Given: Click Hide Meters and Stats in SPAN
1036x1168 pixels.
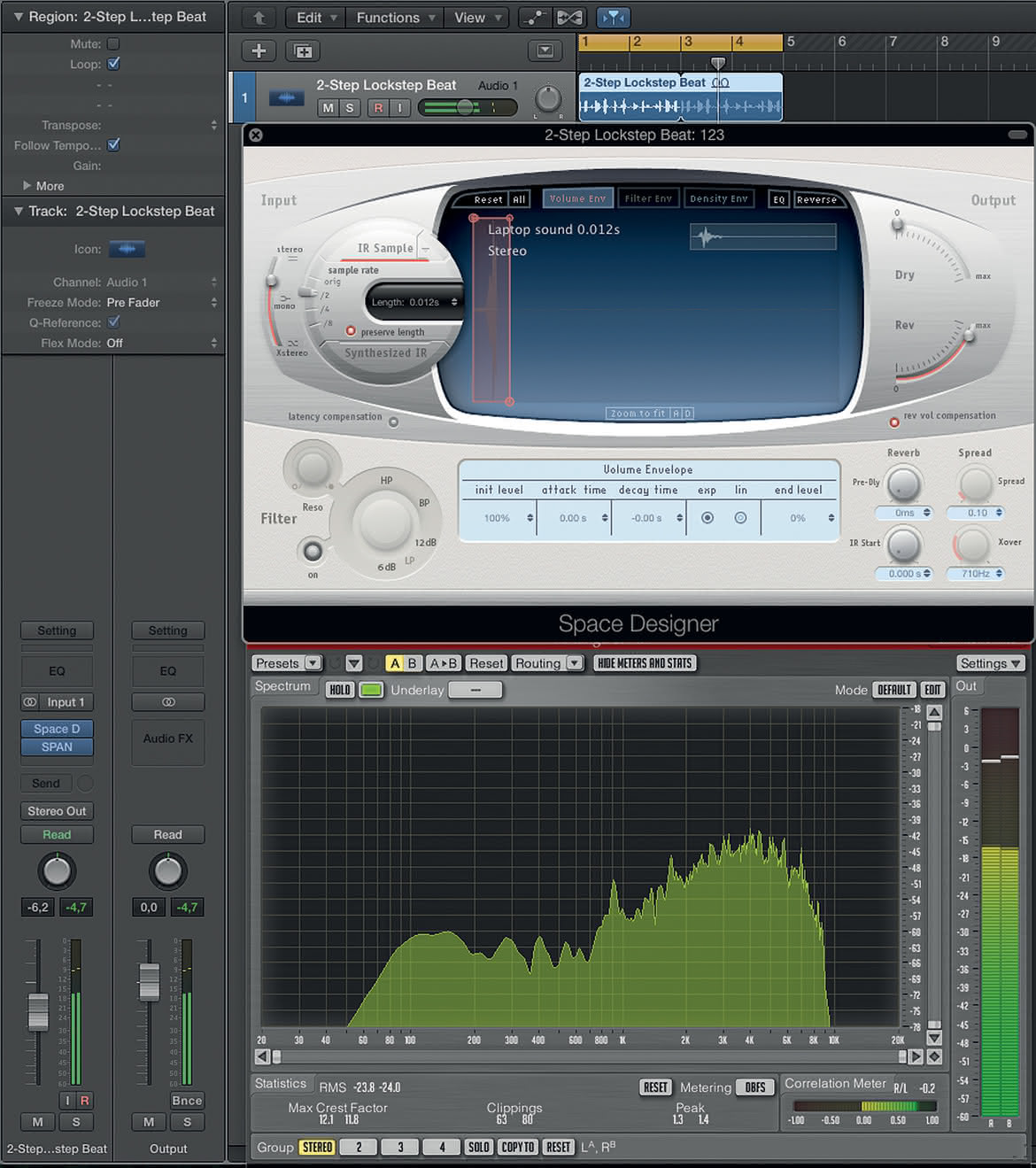Looking at the screenshot, I should click(645, 663).
